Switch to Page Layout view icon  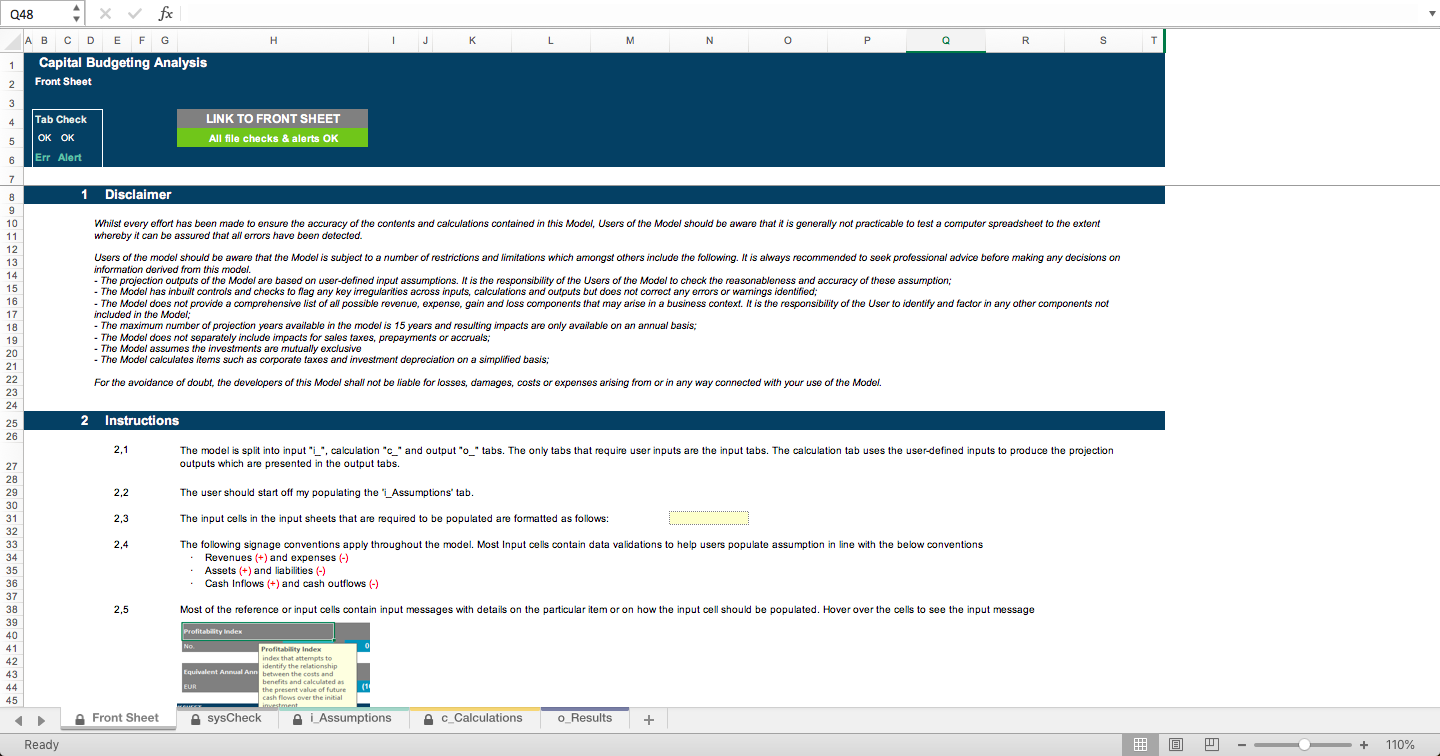1176,745
